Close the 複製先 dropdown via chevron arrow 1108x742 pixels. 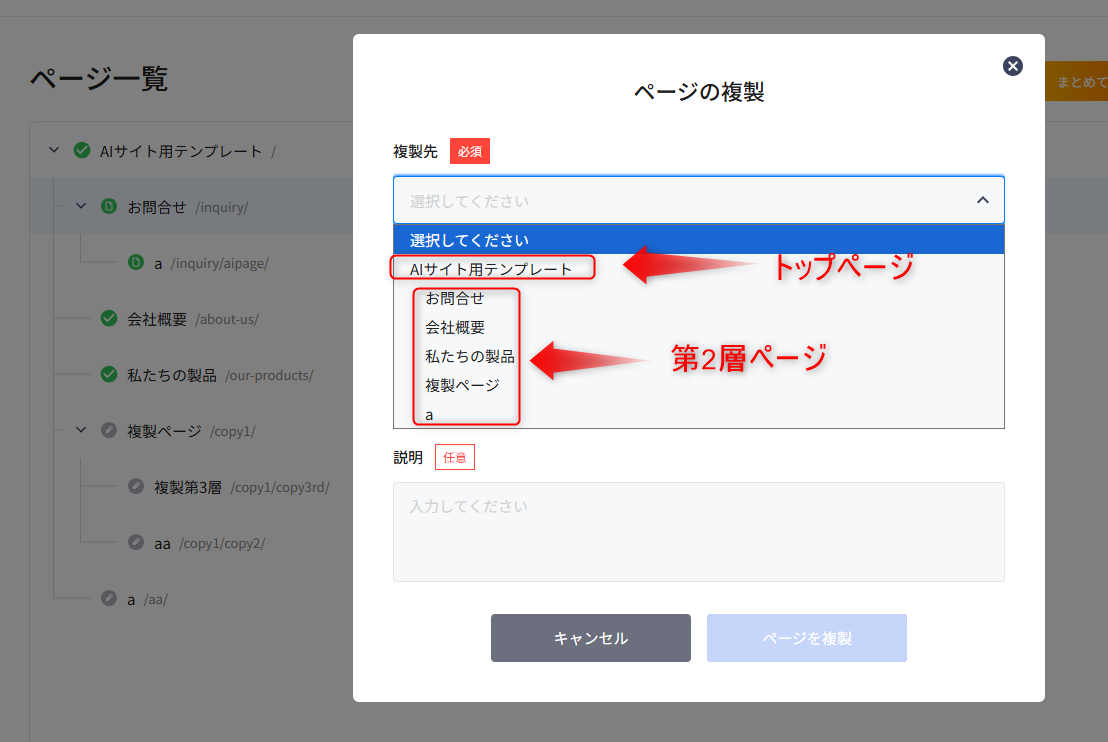(982, 200)
